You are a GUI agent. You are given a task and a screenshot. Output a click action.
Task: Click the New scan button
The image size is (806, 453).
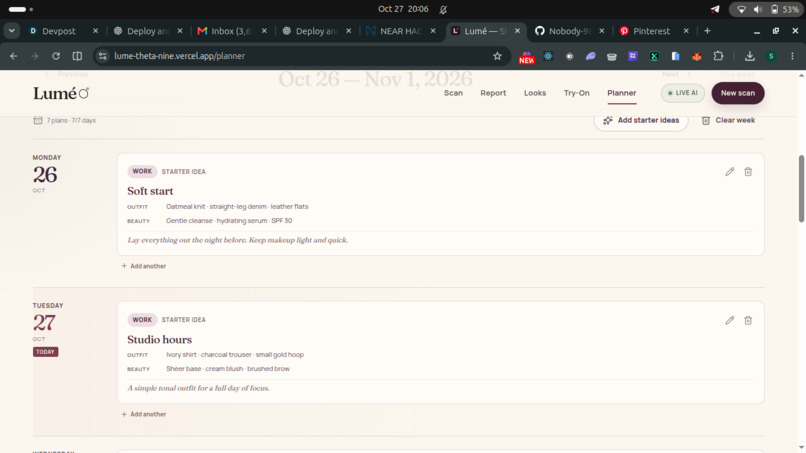(x=738, y=93)
